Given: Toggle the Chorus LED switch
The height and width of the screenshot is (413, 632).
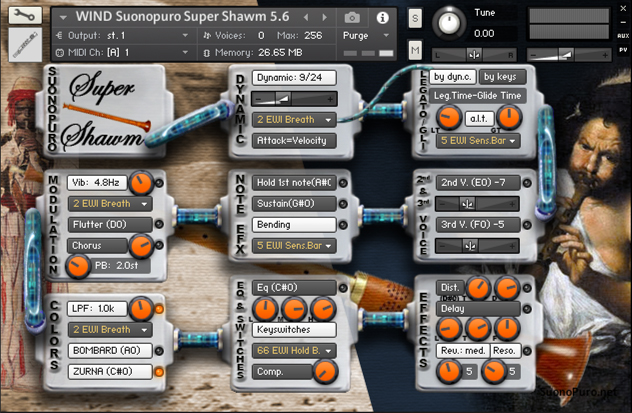Looking at the screenshot, I should [159, 245].
